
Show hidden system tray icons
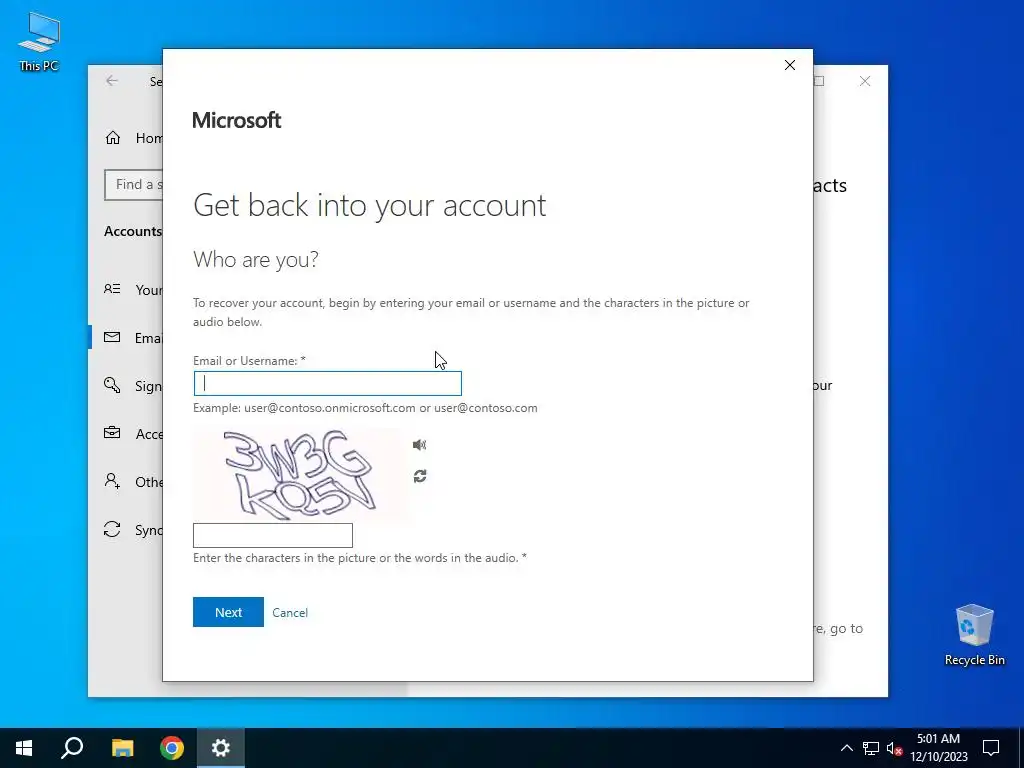[846, 748]
